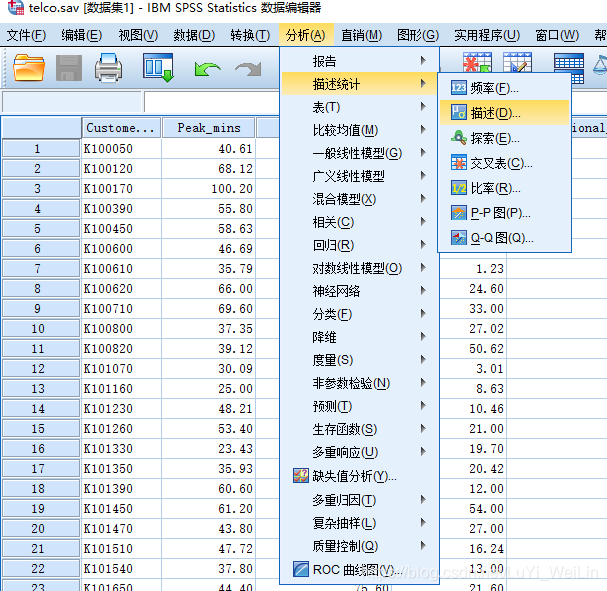Choose 分类(F) menu entry
Image resolution: width=607 pixels, height=591 pixels.
[x=360, y=314]
